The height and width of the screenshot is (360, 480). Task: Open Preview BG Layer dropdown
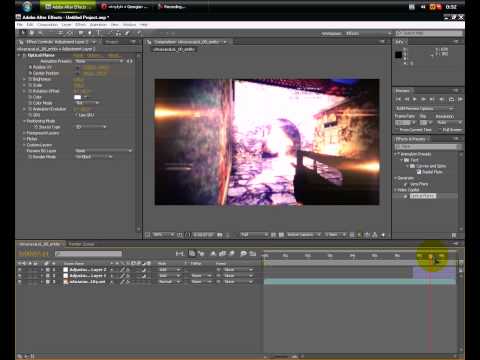[x=103, y=151]
